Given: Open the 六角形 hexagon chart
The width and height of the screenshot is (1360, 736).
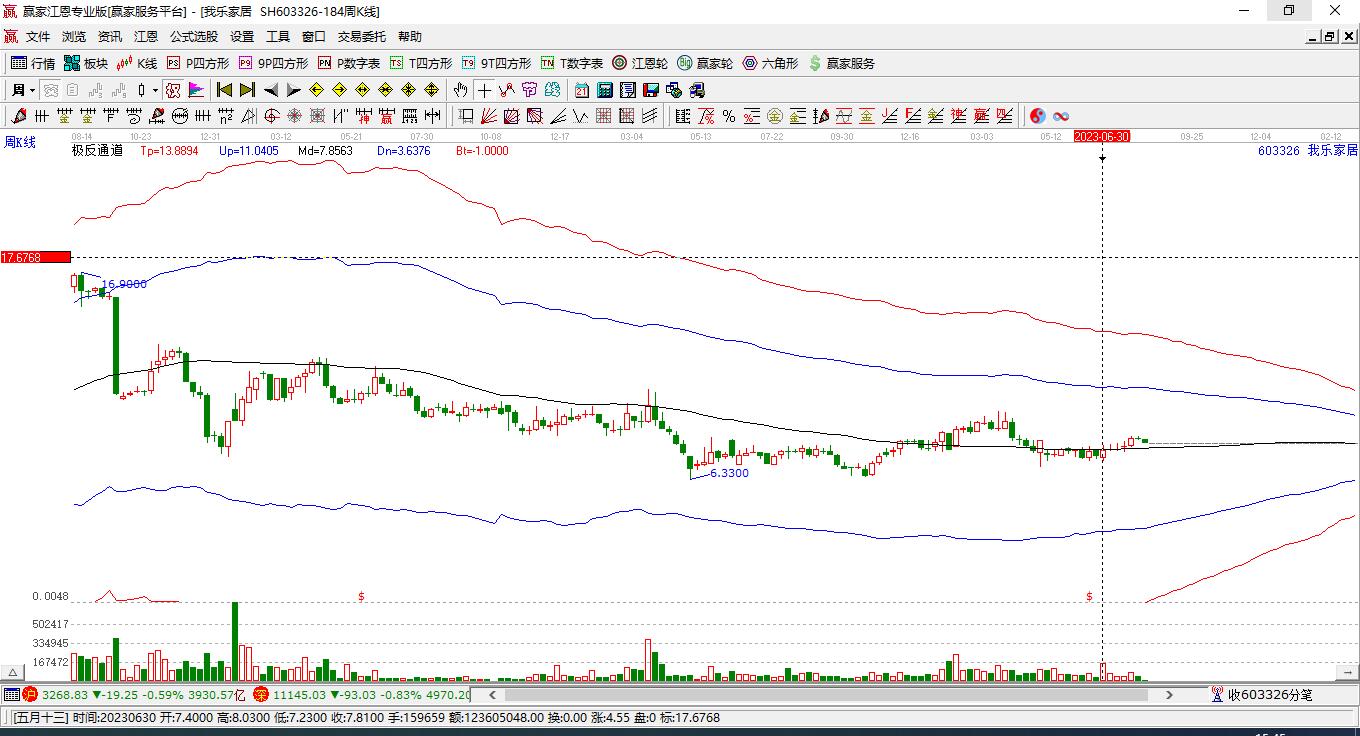Looking at the screenshot, I should (770, 63).
